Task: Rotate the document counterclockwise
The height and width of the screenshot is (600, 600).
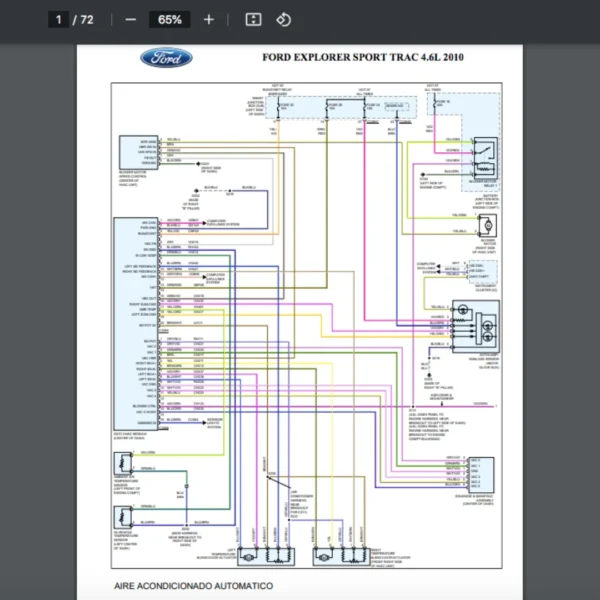Action: tap(283, 20)
